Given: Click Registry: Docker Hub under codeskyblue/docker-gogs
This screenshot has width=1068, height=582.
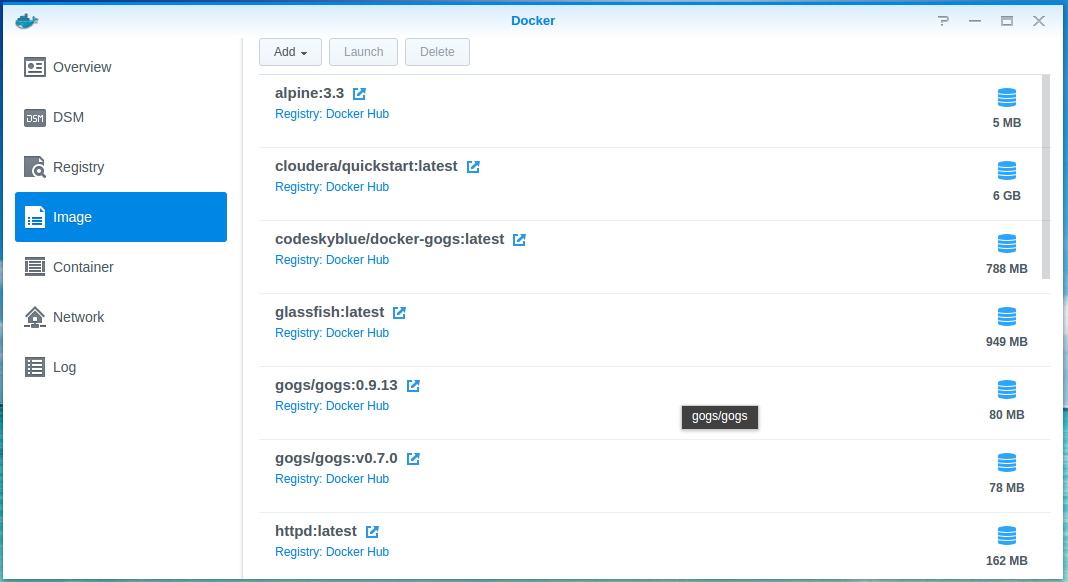Looking at the screenshot, I should [332, 260].
